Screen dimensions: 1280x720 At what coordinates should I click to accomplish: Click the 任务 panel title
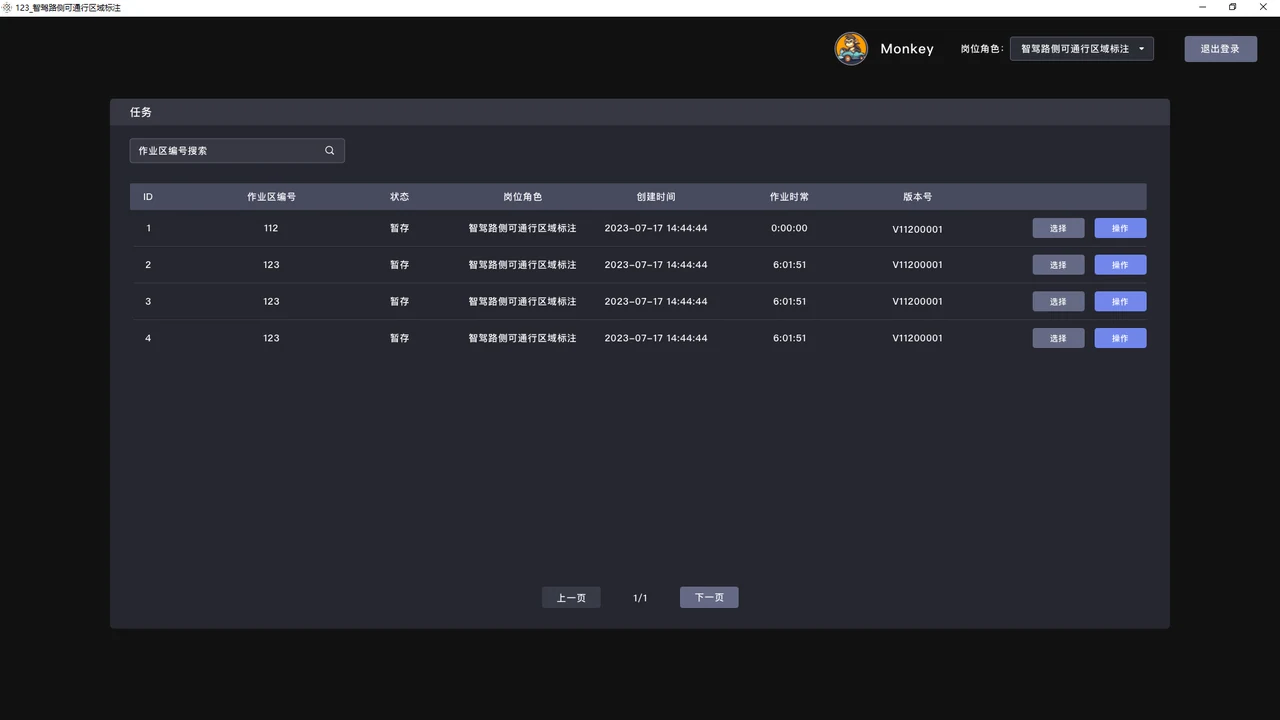(141, 112)
